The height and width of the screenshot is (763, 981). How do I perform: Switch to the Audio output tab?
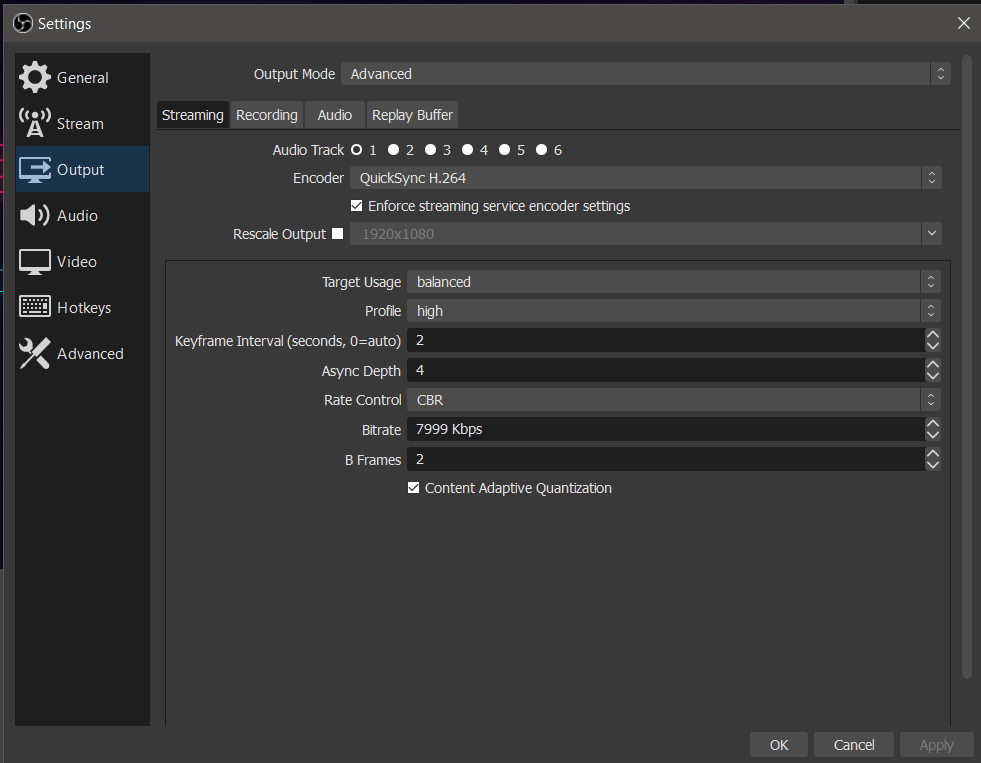click(335, 115)
